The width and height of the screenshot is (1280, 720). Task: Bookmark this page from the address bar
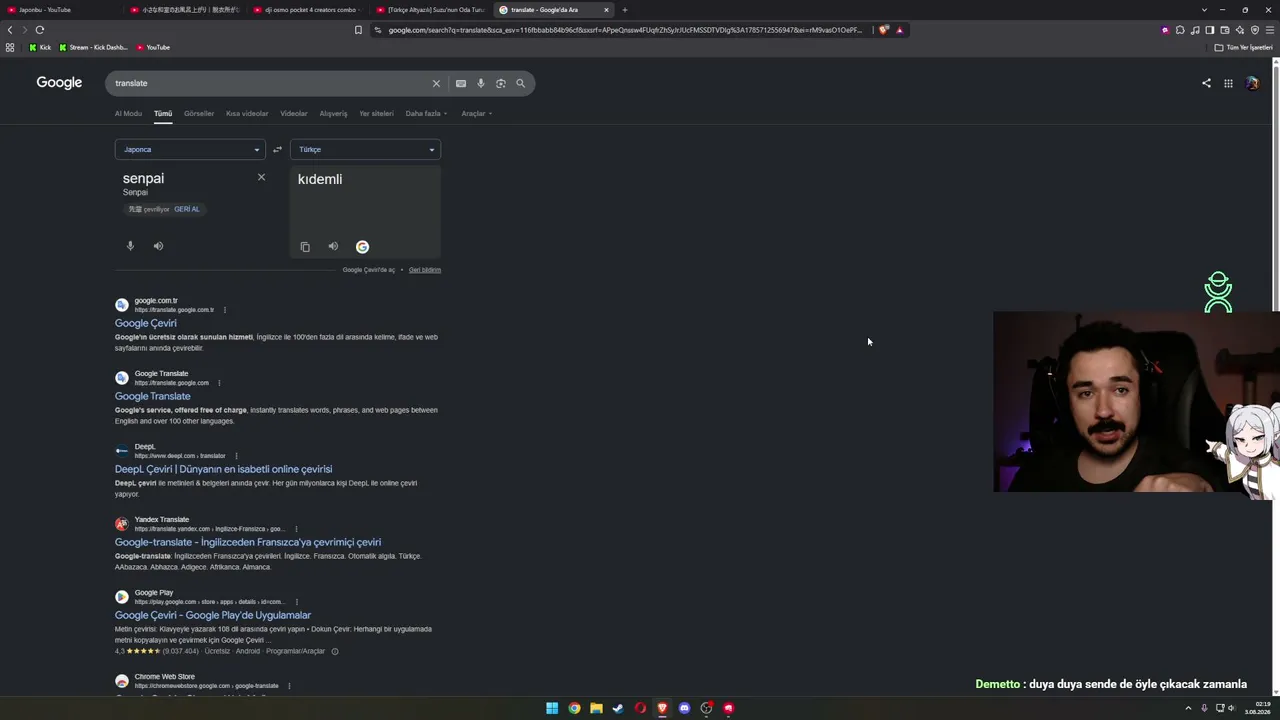[x=358, y=30]
